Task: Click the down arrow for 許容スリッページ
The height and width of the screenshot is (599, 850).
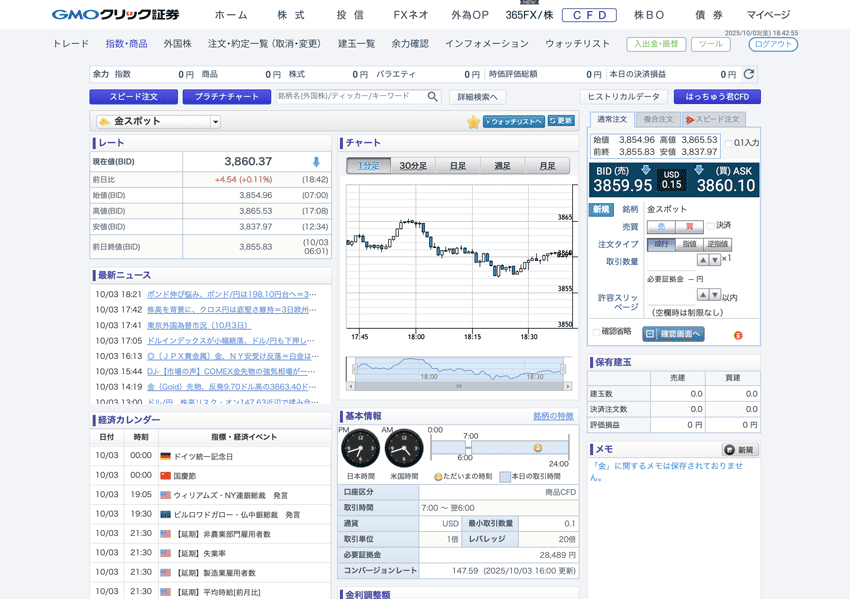Action: click(715, 296)
